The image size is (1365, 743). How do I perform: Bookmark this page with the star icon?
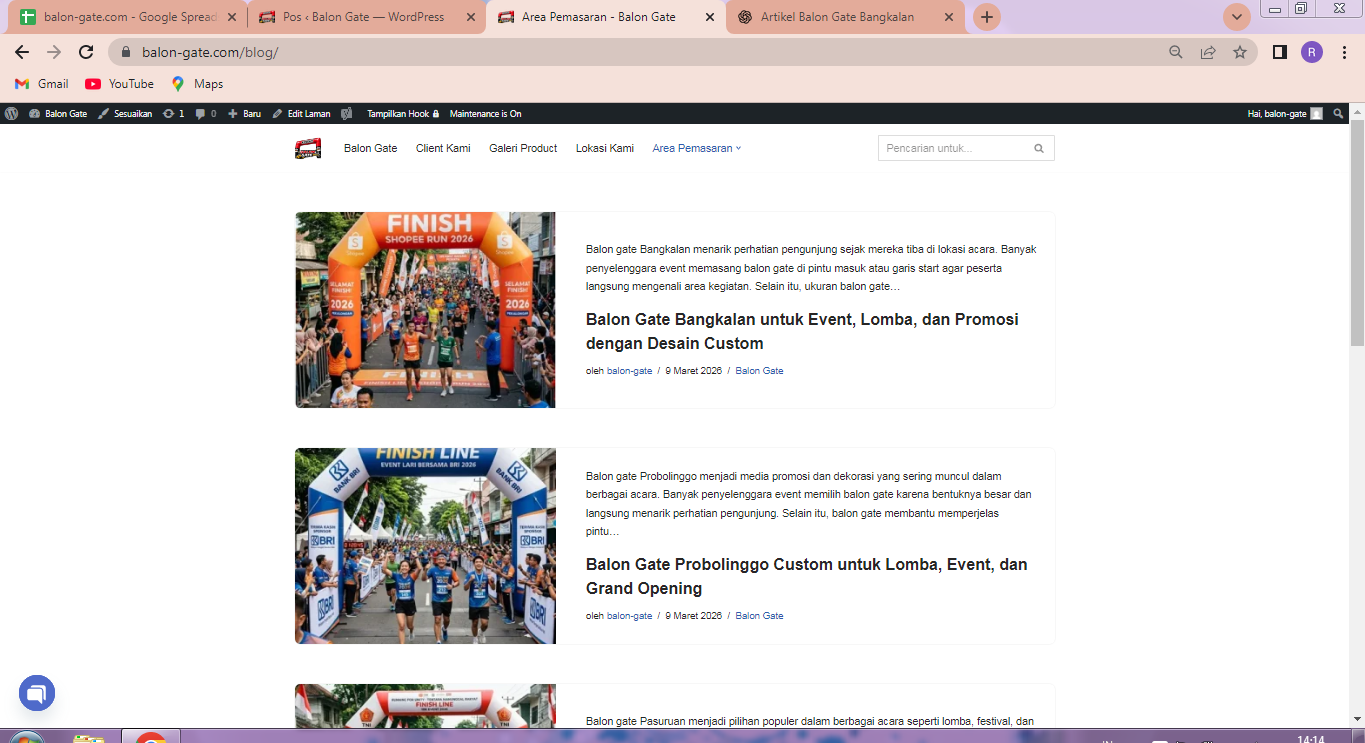tap(1240, 52)
